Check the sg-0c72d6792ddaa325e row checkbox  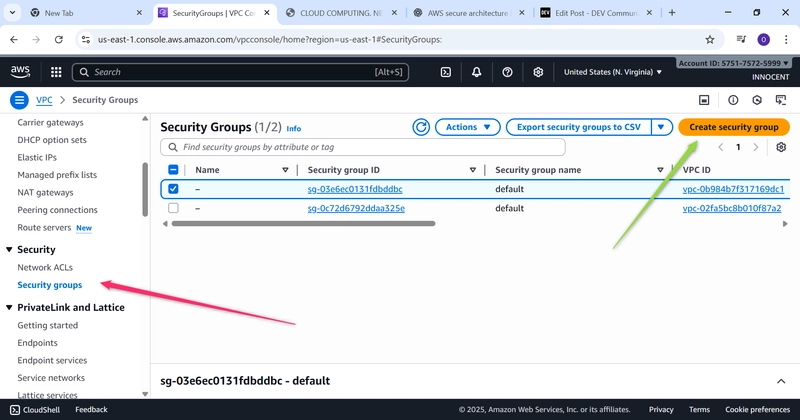[x=173, y=208]
